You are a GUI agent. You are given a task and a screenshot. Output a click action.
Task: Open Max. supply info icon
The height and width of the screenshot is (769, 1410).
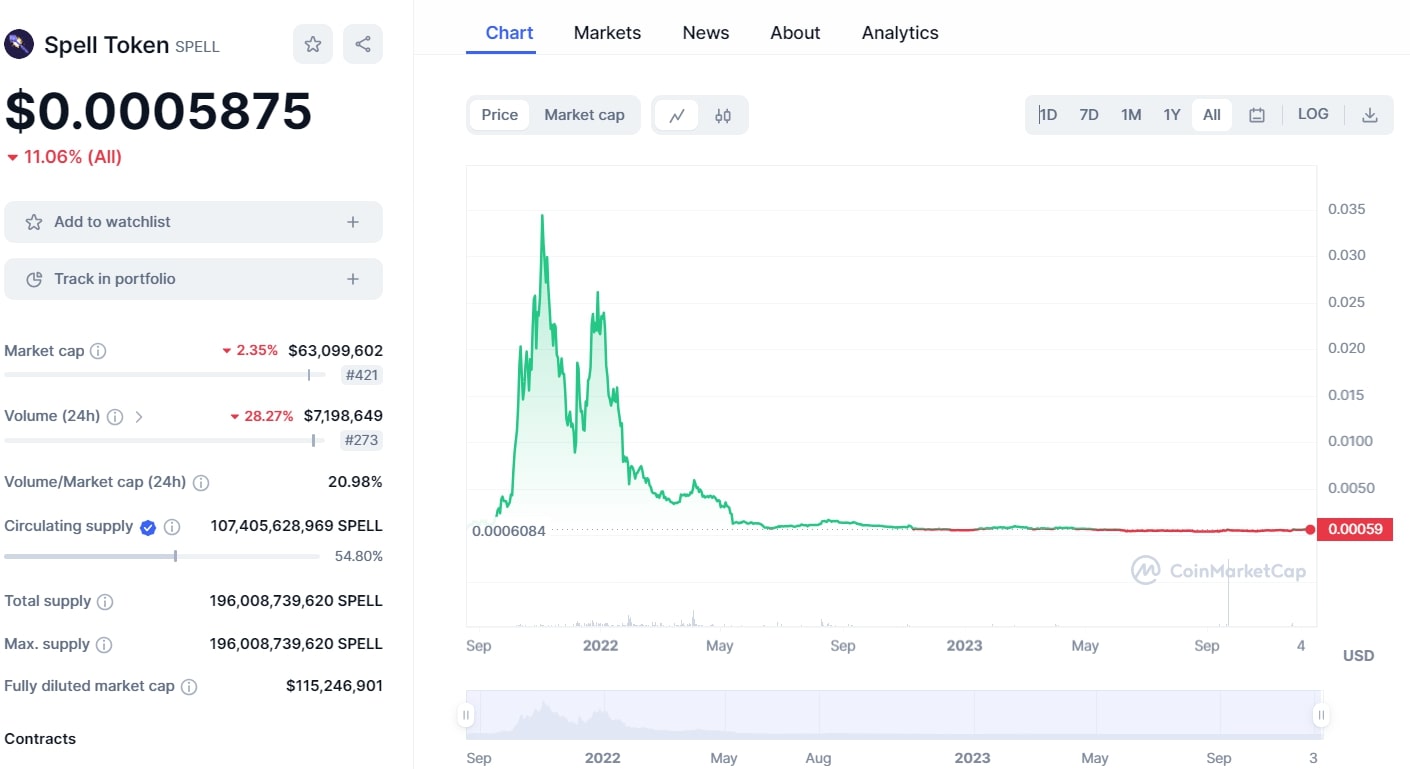point(104,645)
